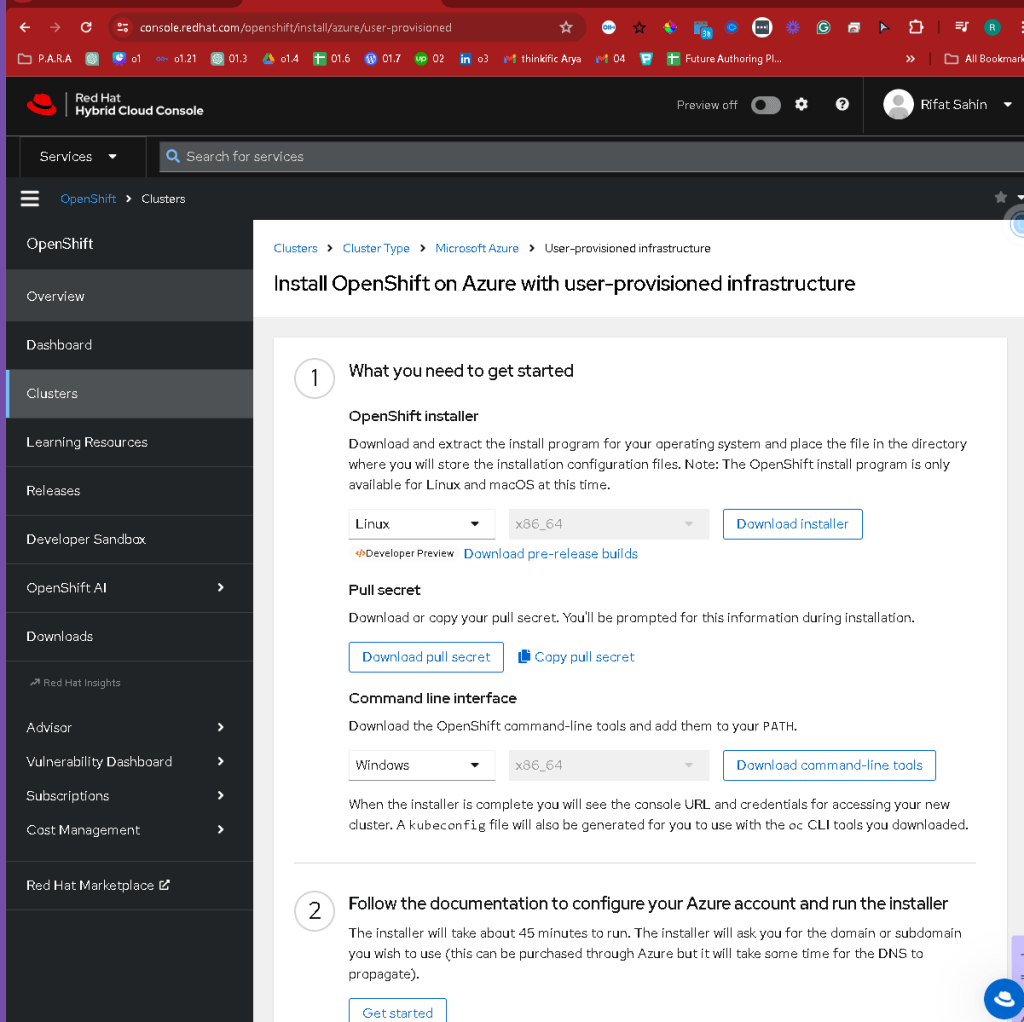Open the chat support bubble icon
Screen dimensions: 1024x1022
1005,998
